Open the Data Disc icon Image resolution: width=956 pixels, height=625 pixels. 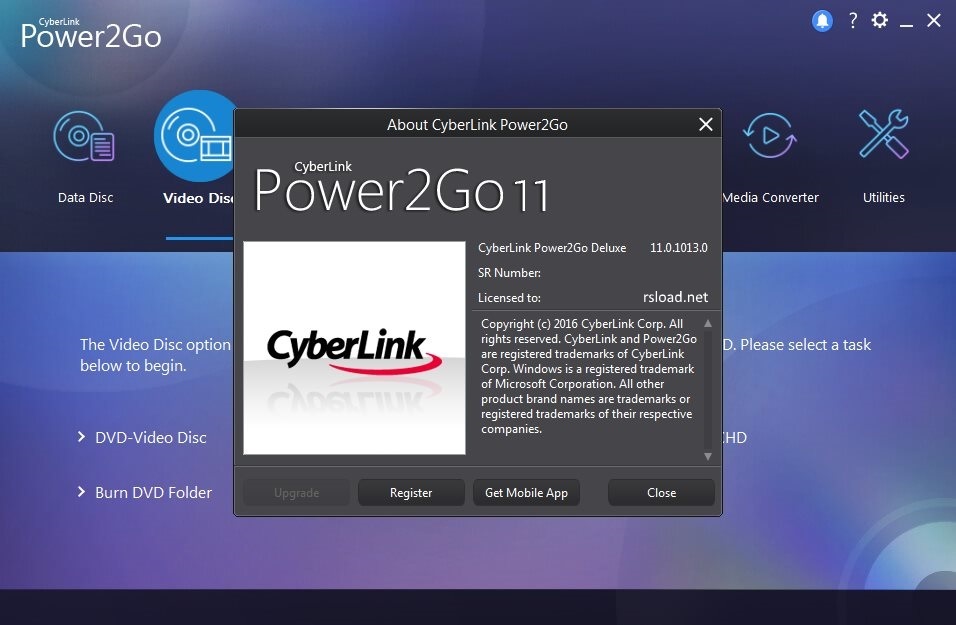(x=85, y=136)
